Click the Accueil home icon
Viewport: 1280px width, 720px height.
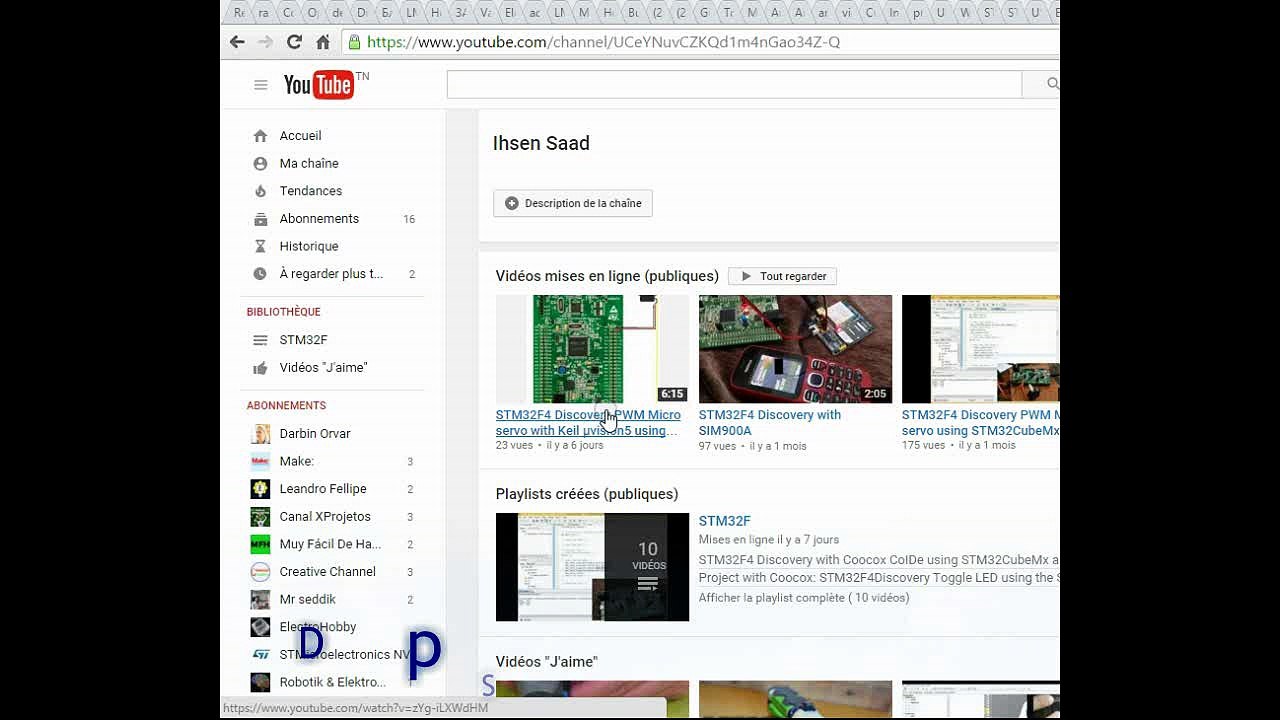pos(260,136)
